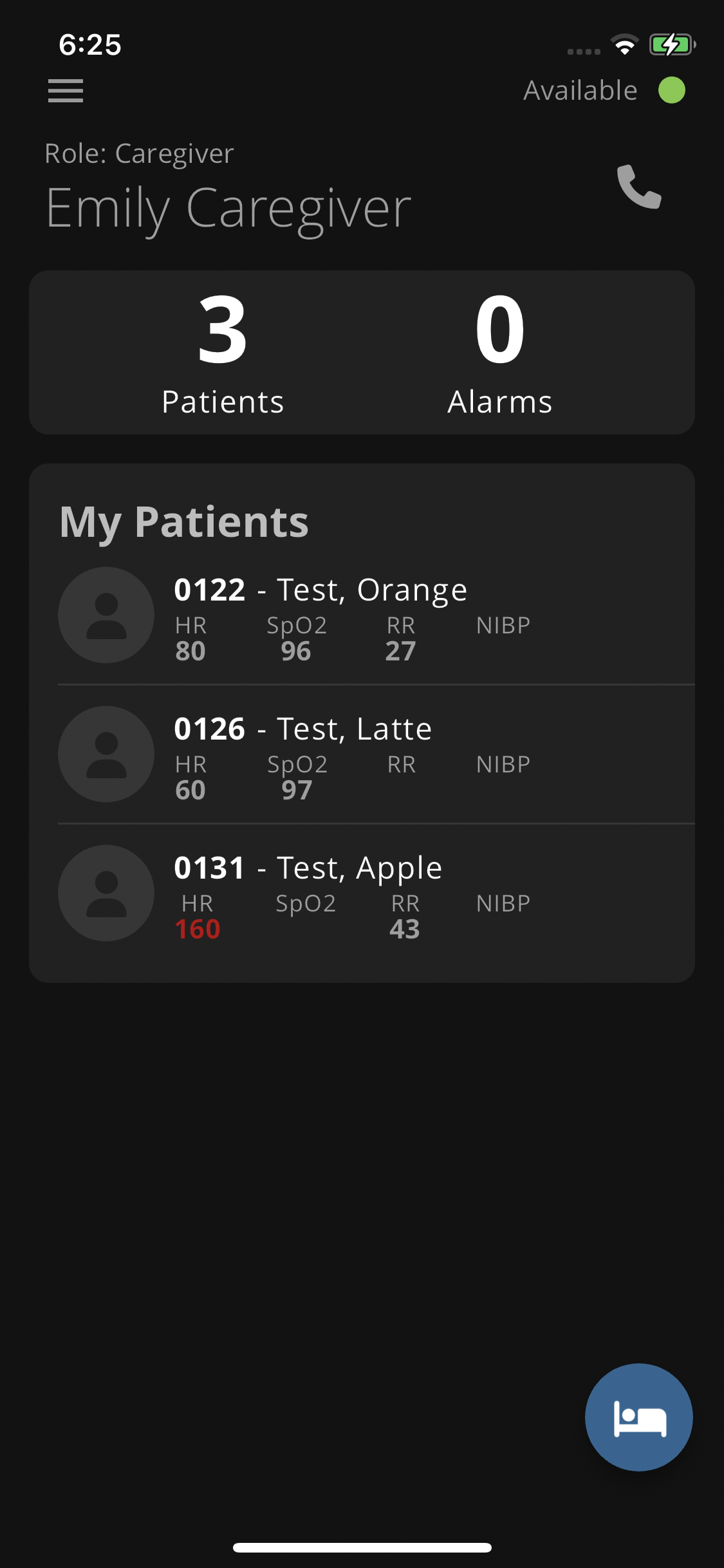The image size is (724, 1568).
Task: Open the 3 Patients summary
Action: (223, 353)
